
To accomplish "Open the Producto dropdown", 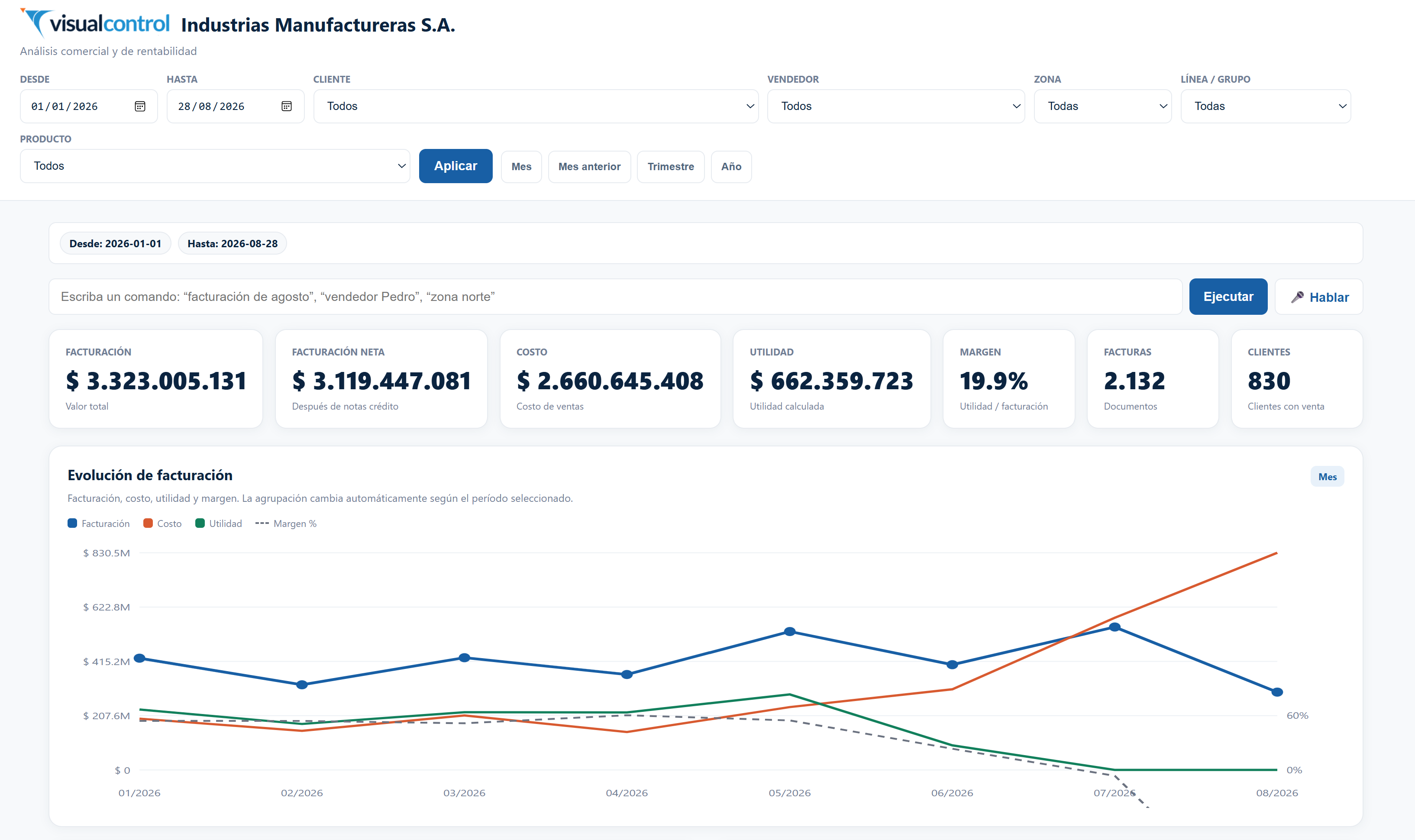I will 215,166.
